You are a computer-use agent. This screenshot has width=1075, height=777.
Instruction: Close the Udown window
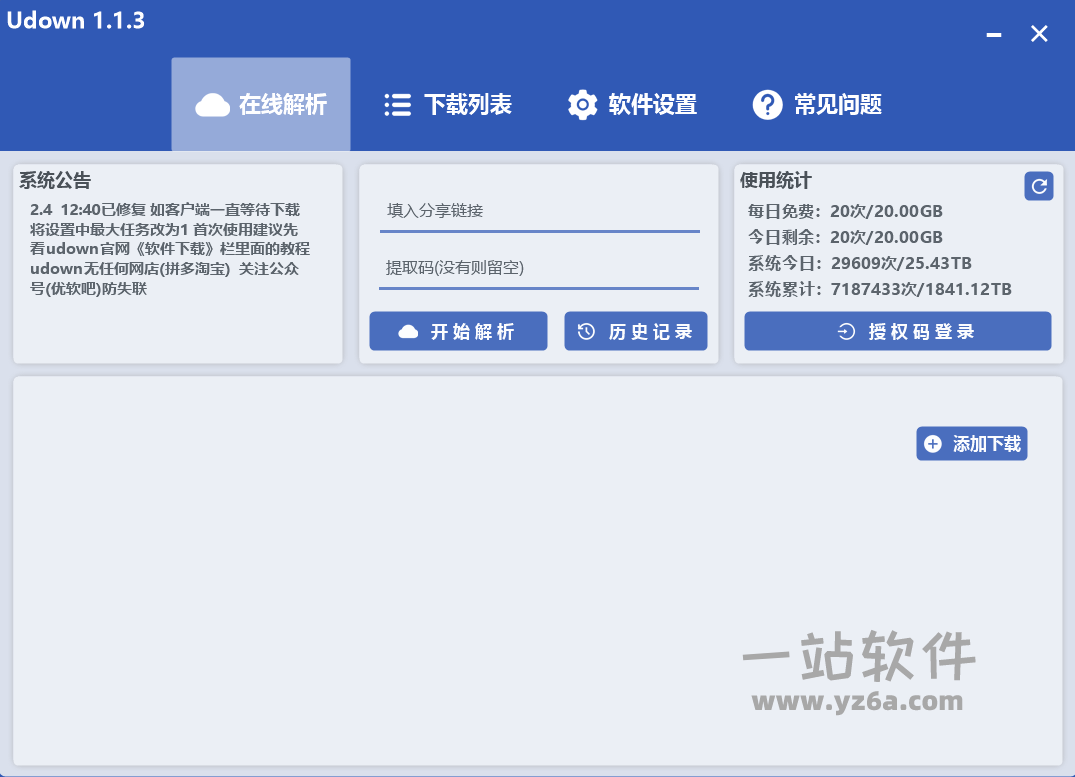pyautogui.click(x=1039, y=34)
